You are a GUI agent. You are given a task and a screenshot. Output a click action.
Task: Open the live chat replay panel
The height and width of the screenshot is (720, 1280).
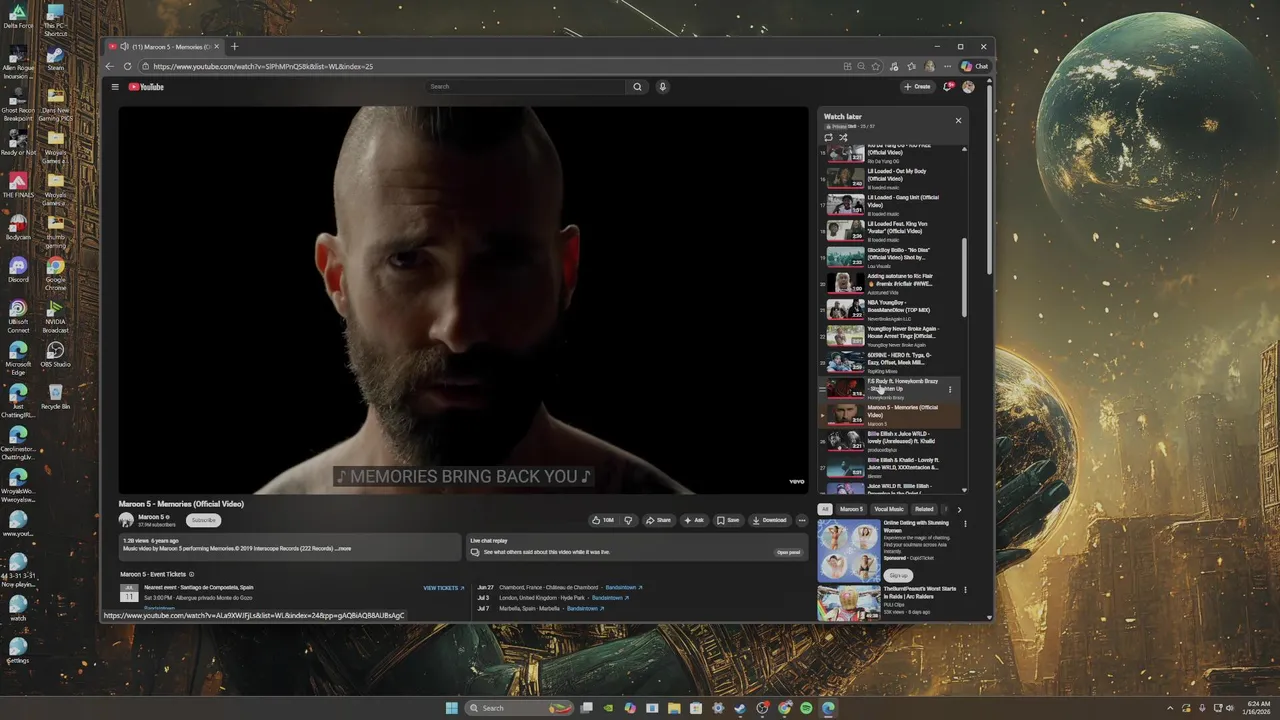click(x=788, y=552)
